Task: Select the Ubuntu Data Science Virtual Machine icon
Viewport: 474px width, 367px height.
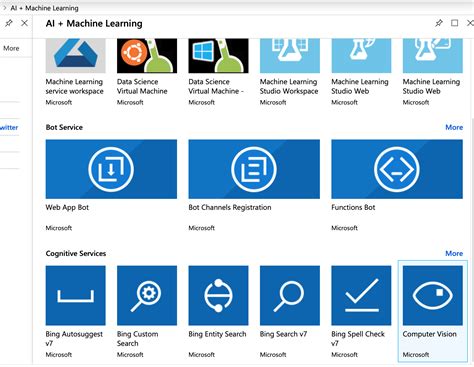Action: pyautogui.click(x=147, y=56)
